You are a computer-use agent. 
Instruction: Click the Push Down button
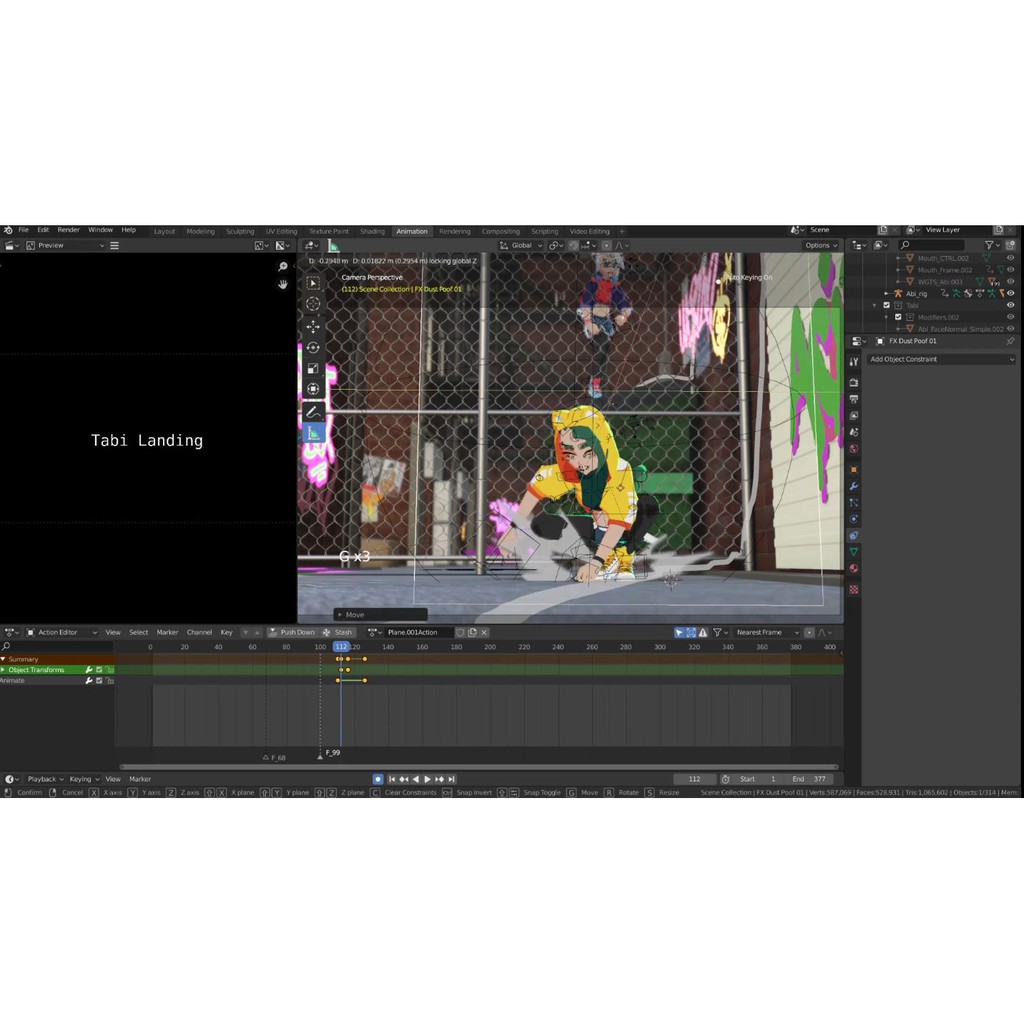pos(291,632)
